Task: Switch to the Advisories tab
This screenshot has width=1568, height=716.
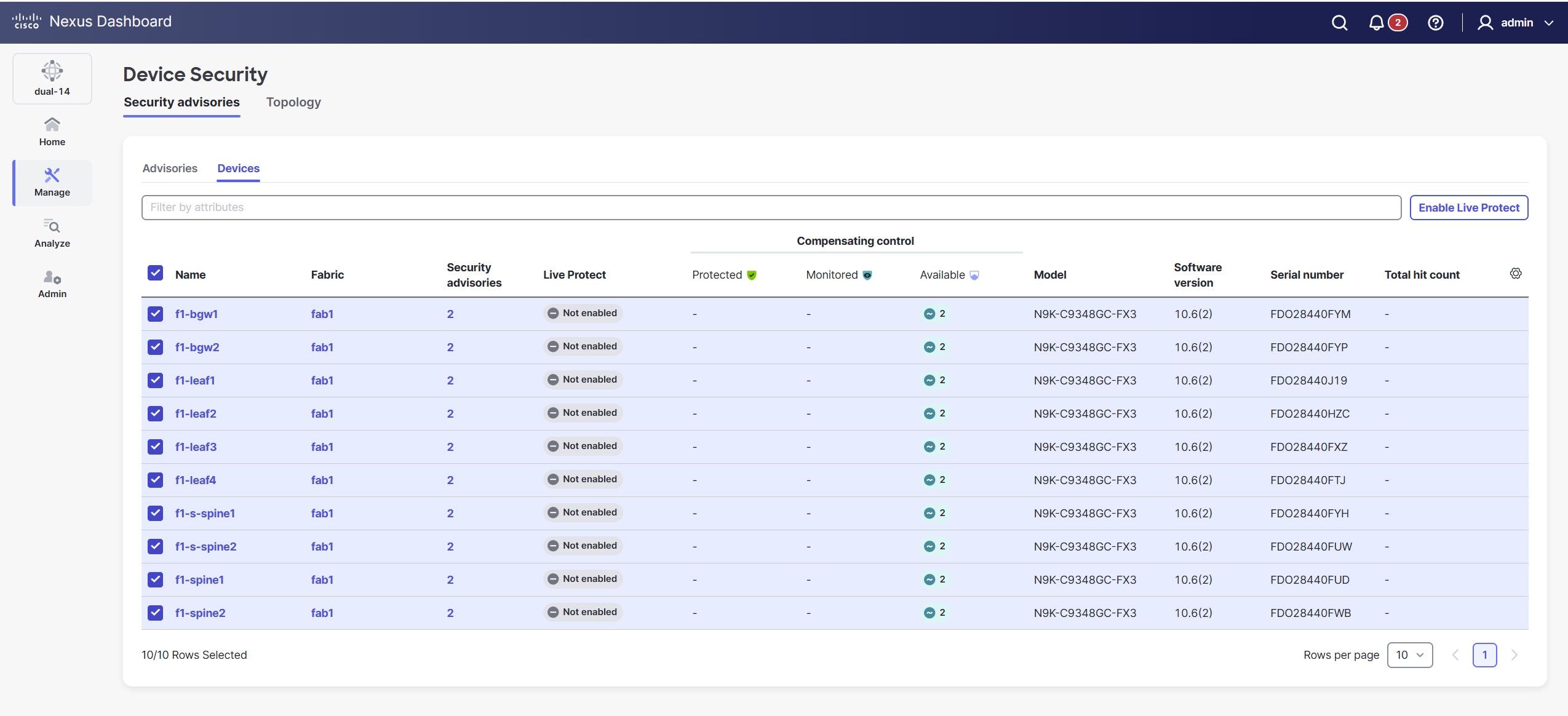Action: point(170,168)
